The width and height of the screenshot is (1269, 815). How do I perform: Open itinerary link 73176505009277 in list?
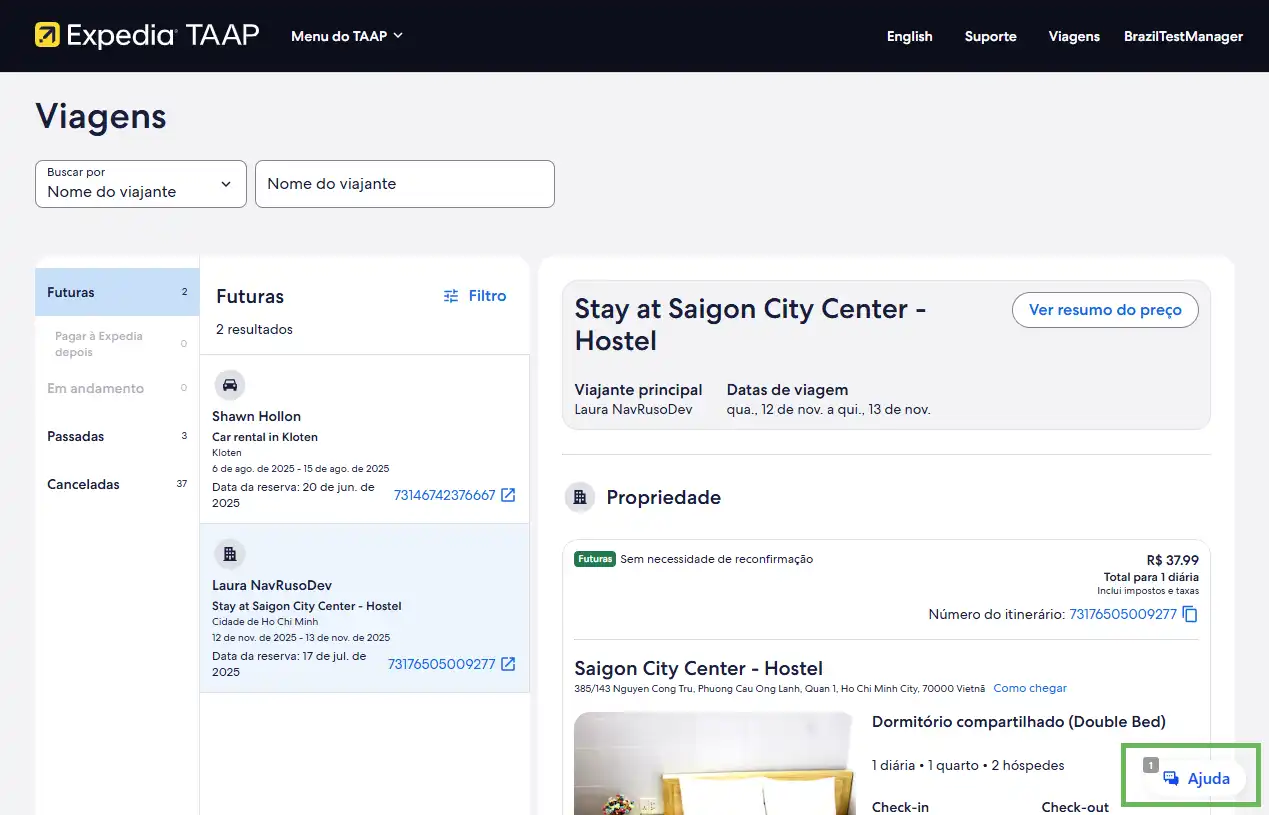pyautogui.click(x=441, y=664)
